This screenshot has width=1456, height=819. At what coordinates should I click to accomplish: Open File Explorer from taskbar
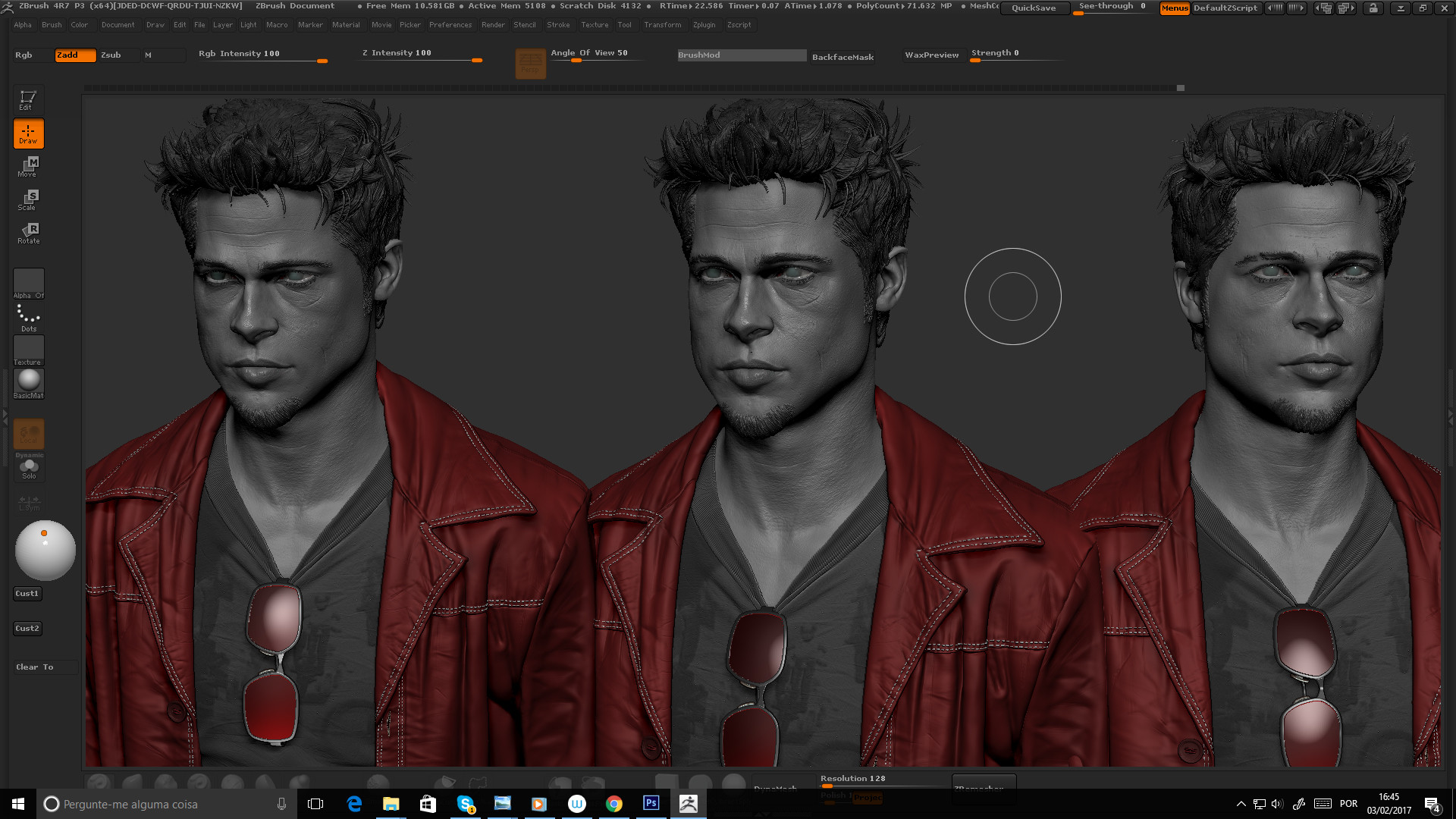click(391, 804)
